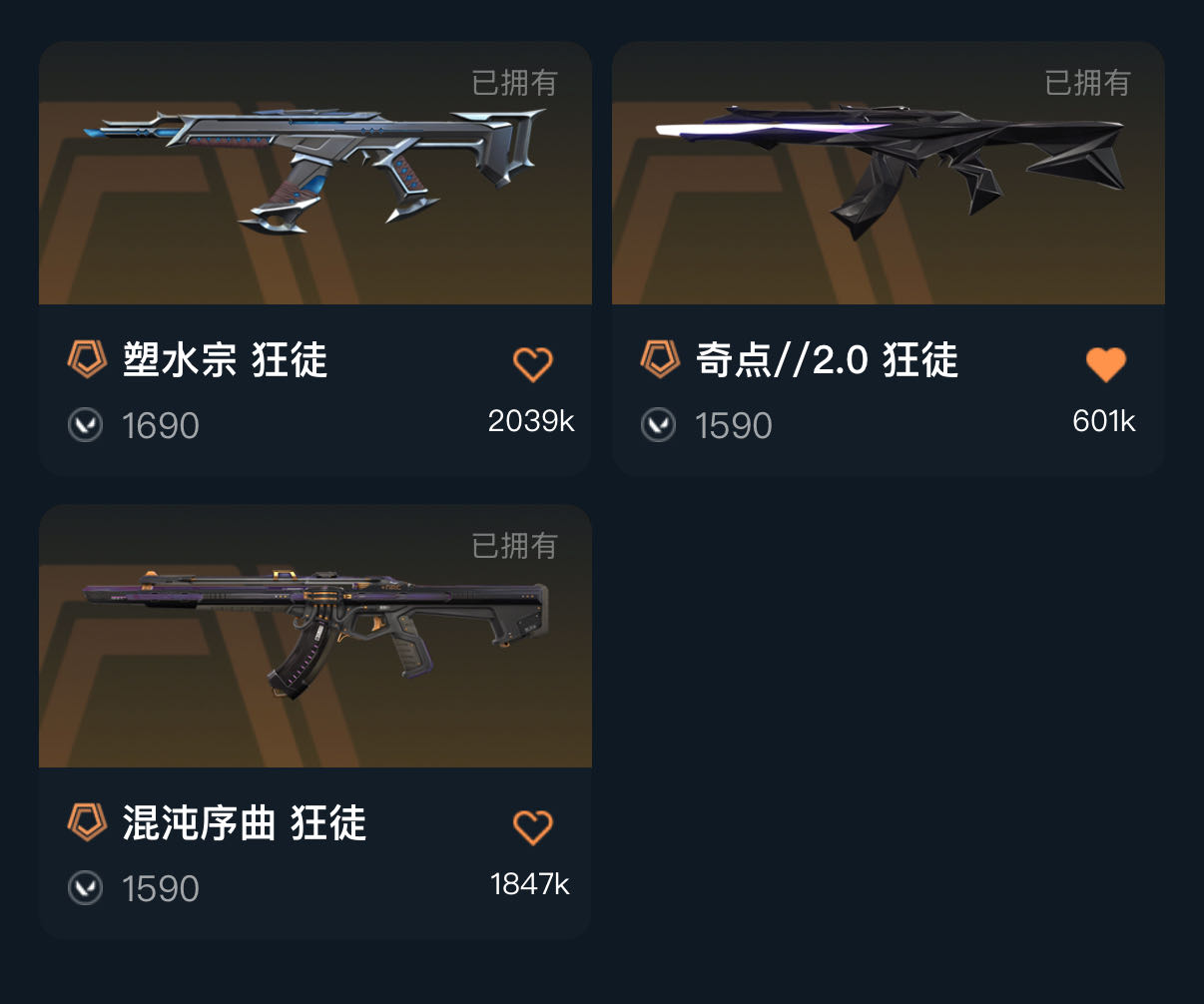Click VP currency icon on 奇点//2.0 card
The height and width of the screenshot is (1004, 1204).
pos(658,425)
